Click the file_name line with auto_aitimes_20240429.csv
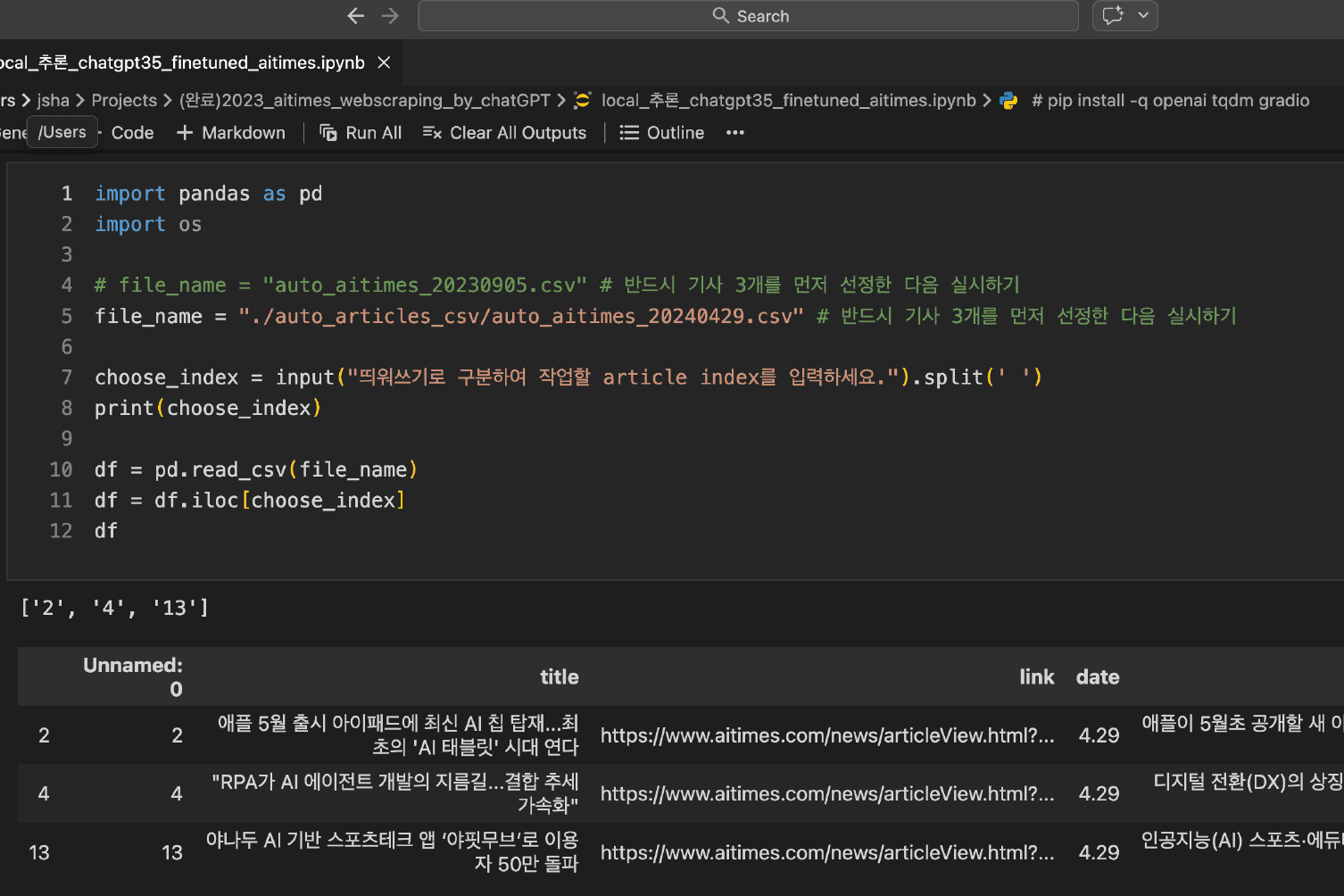 [666, 316]
